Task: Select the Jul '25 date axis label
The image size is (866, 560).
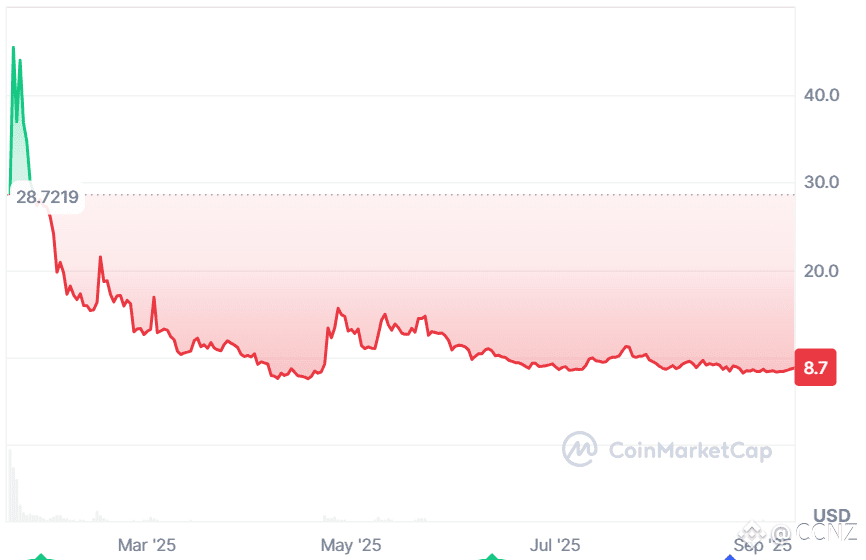Action: tap(555, 545)
